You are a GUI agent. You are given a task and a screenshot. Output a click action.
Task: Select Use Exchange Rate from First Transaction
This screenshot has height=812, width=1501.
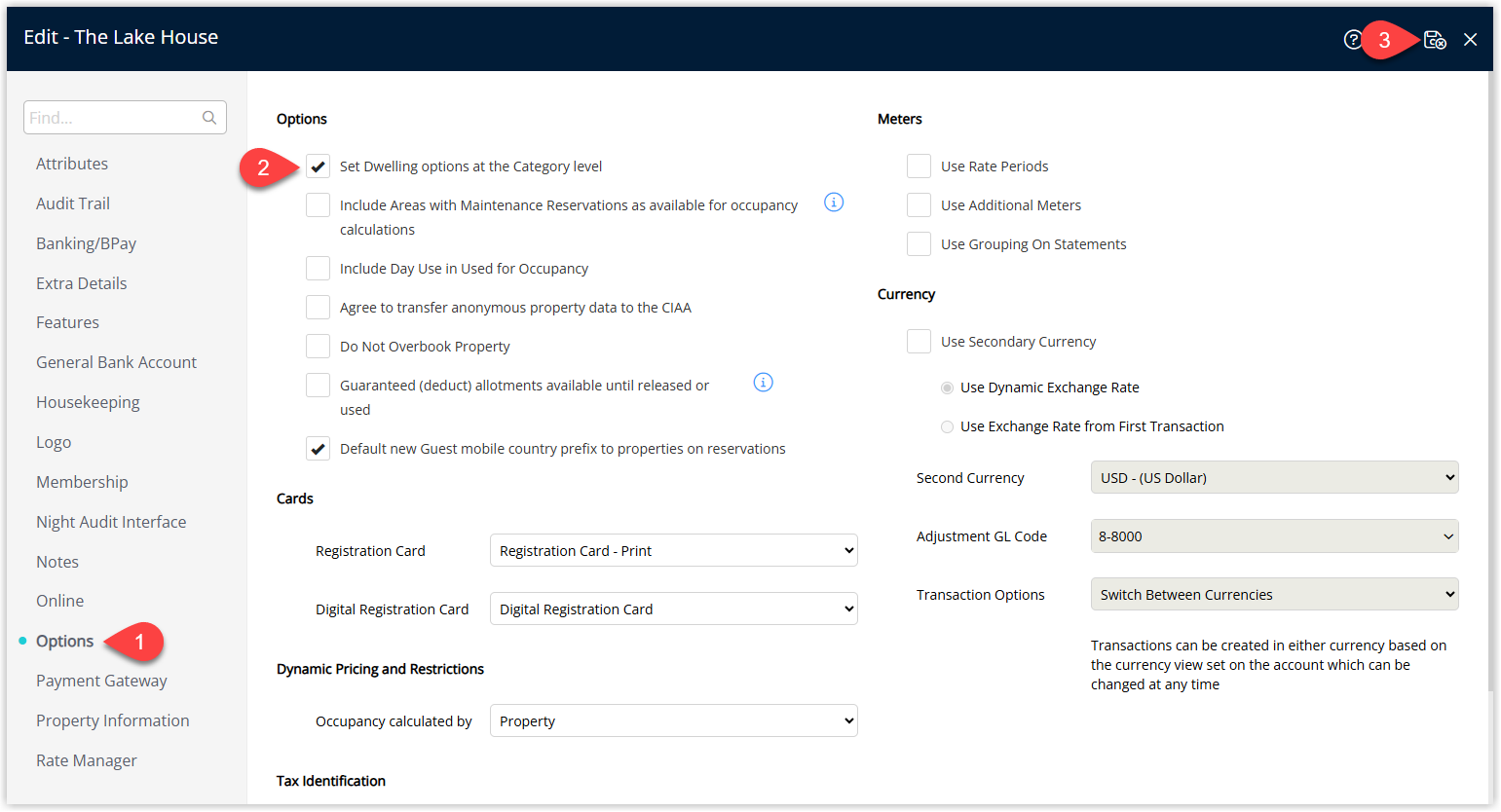click(947, 426)
